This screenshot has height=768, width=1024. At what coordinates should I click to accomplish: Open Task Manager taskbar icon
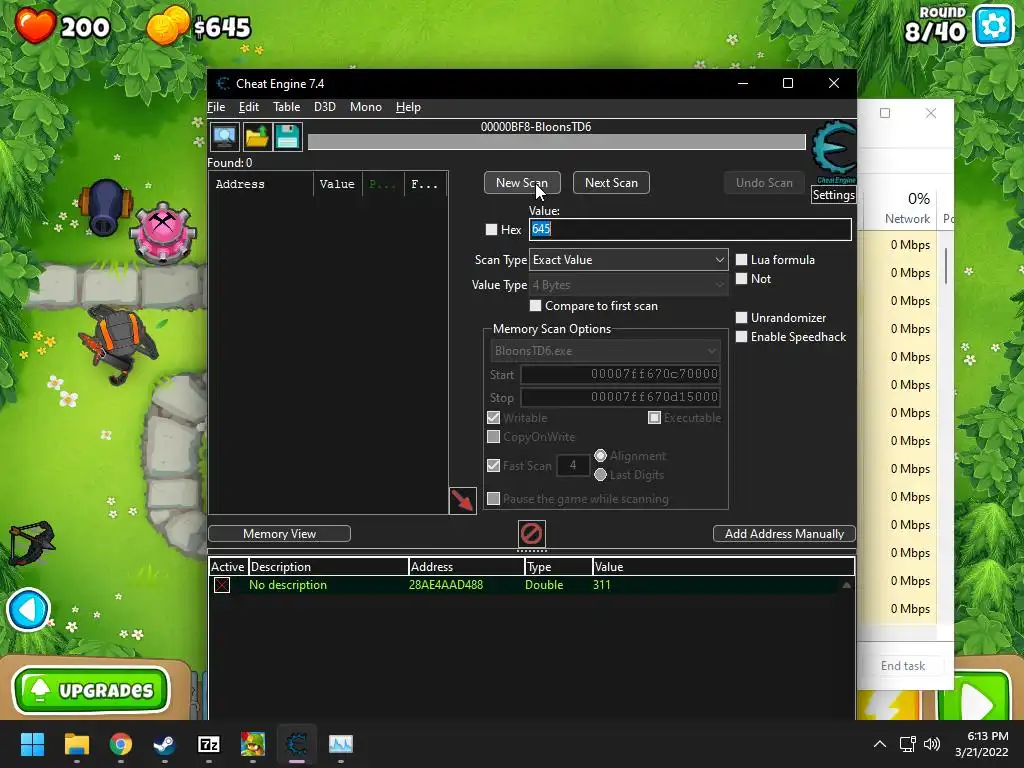341,744
